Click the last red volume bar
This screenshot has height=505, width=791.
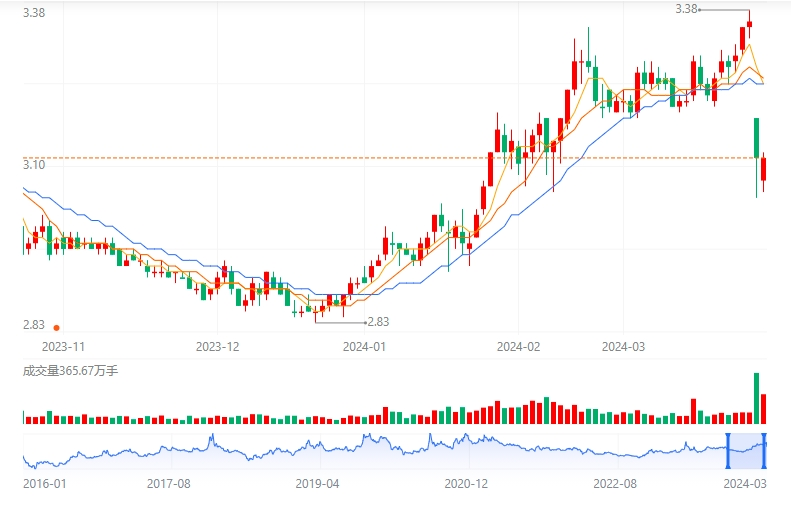[x=764, y=409]
